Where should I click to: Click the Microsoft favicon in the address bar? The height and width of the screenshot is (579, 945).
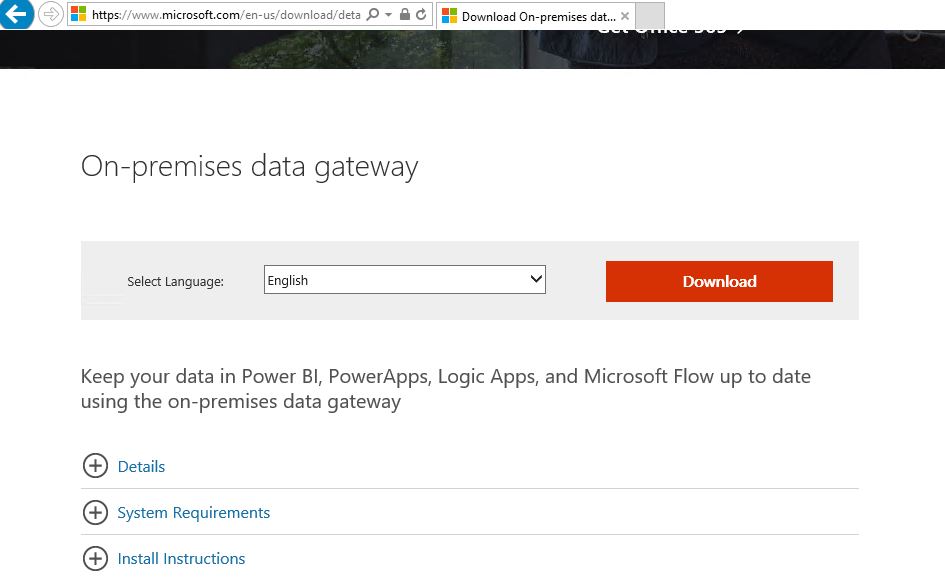click(79, 14)
